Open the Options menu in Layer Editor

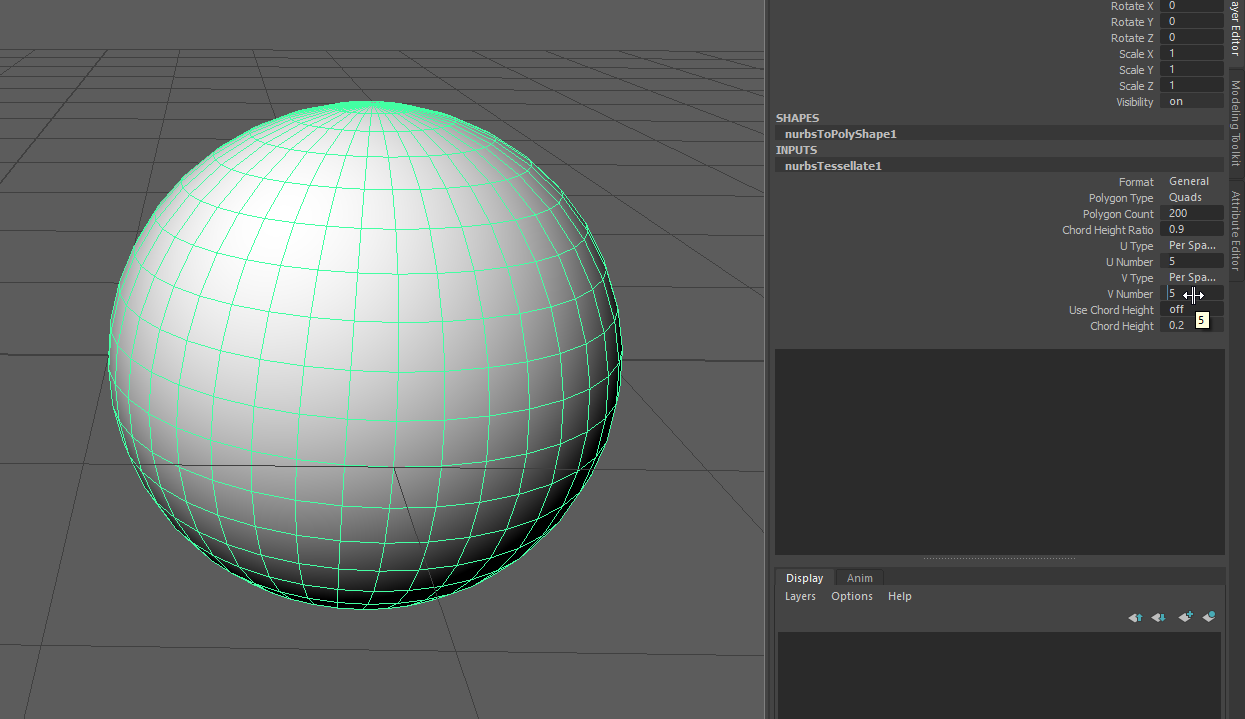[852, 596]
